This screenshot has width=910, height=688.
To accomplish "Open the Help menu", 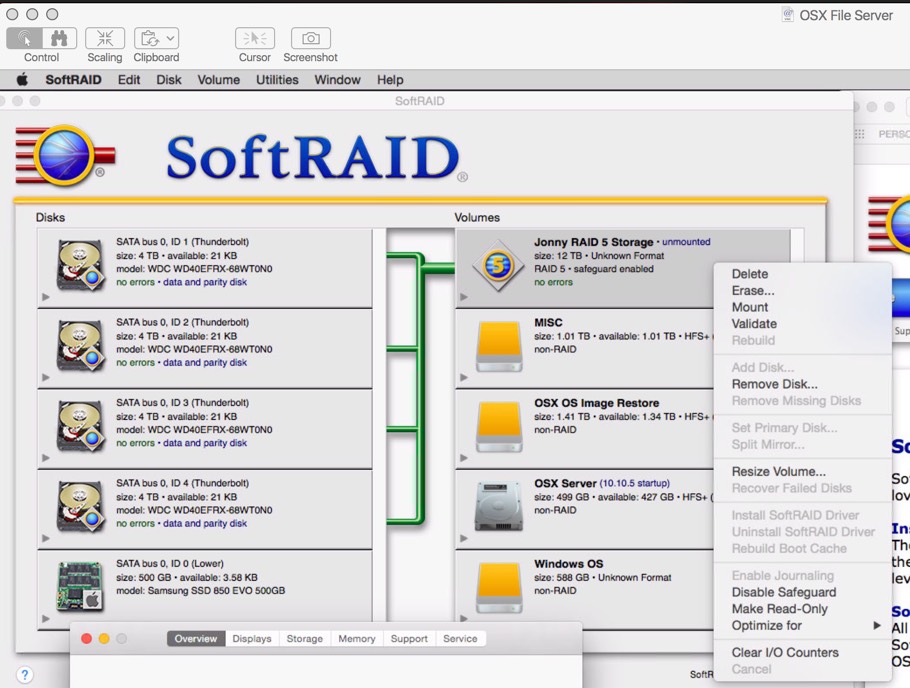I will (390, 80).
